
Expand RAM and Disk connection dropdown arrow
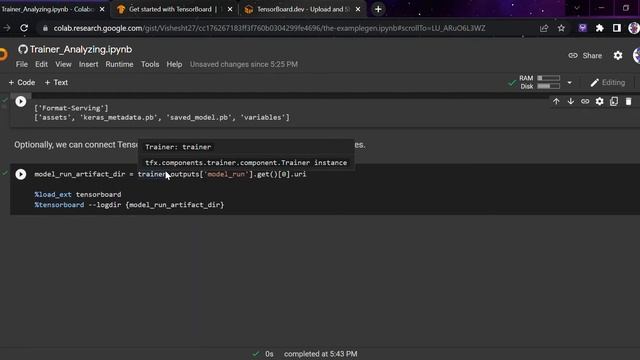tap(569, 83)
